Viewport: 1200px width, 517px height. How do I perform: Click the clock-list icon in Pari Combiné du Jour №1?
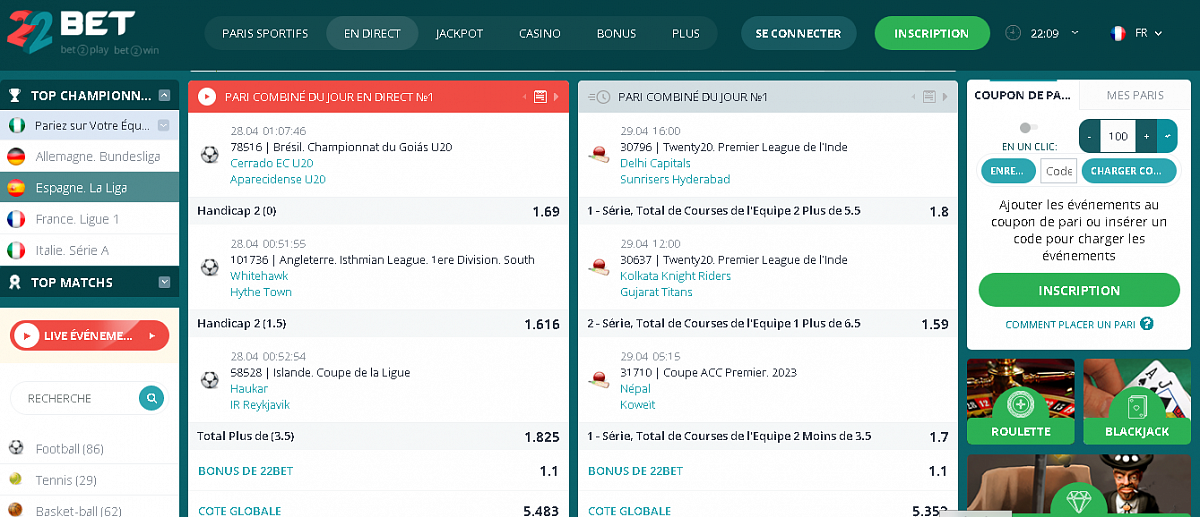598,97
